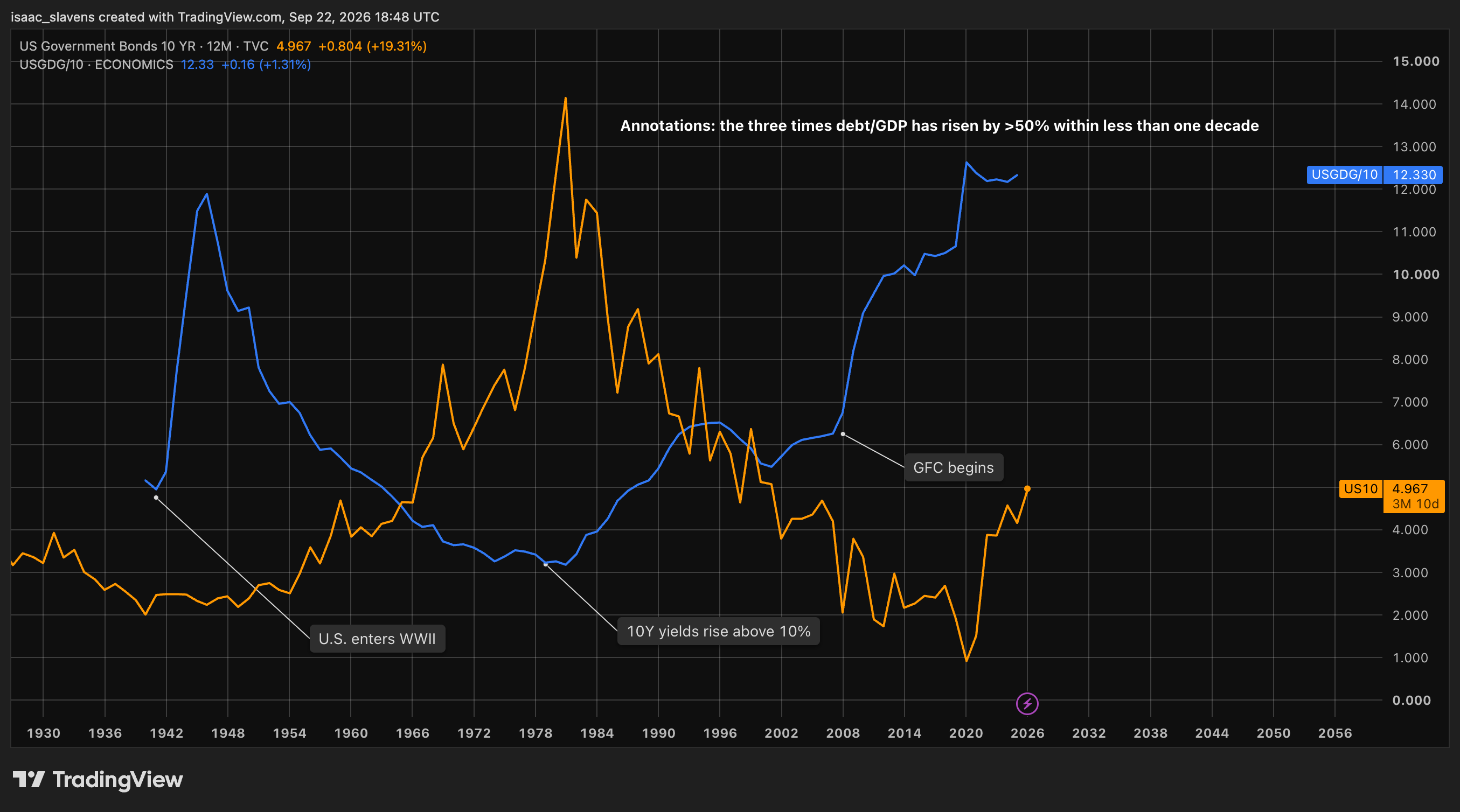This screenshot has height=812, width=1460.
Task: Click the 2008 label on time axis
Action: 843,733
